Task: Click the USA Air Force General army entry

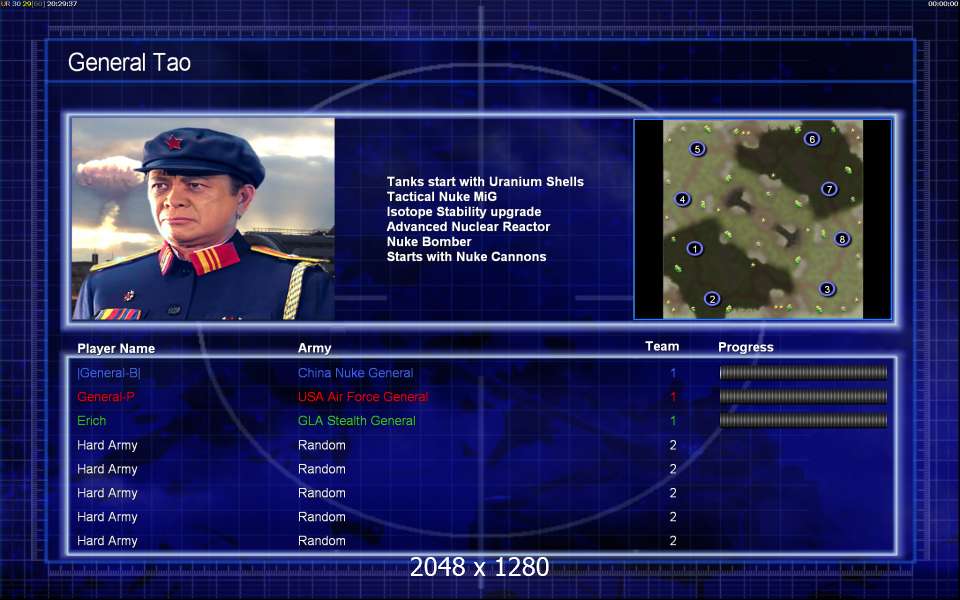Action: coord(362,397)
